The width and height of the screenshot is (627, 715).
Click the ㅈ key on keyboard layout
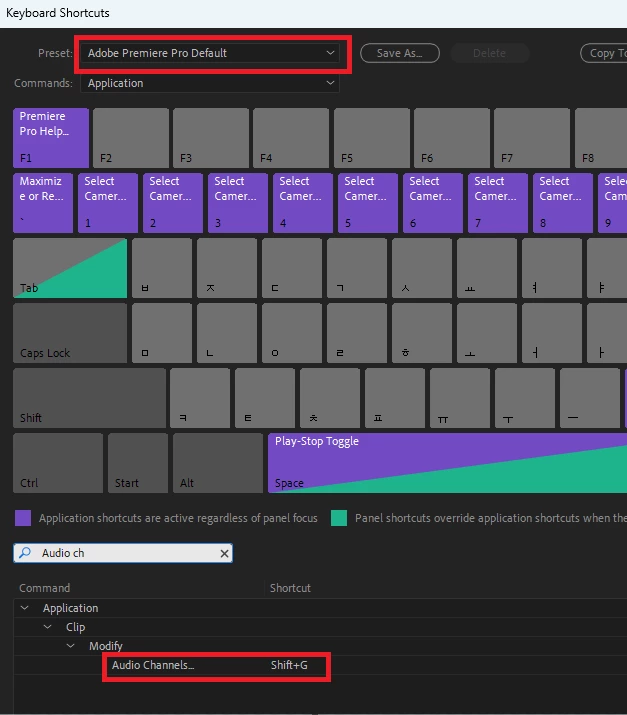pos(227,268)
